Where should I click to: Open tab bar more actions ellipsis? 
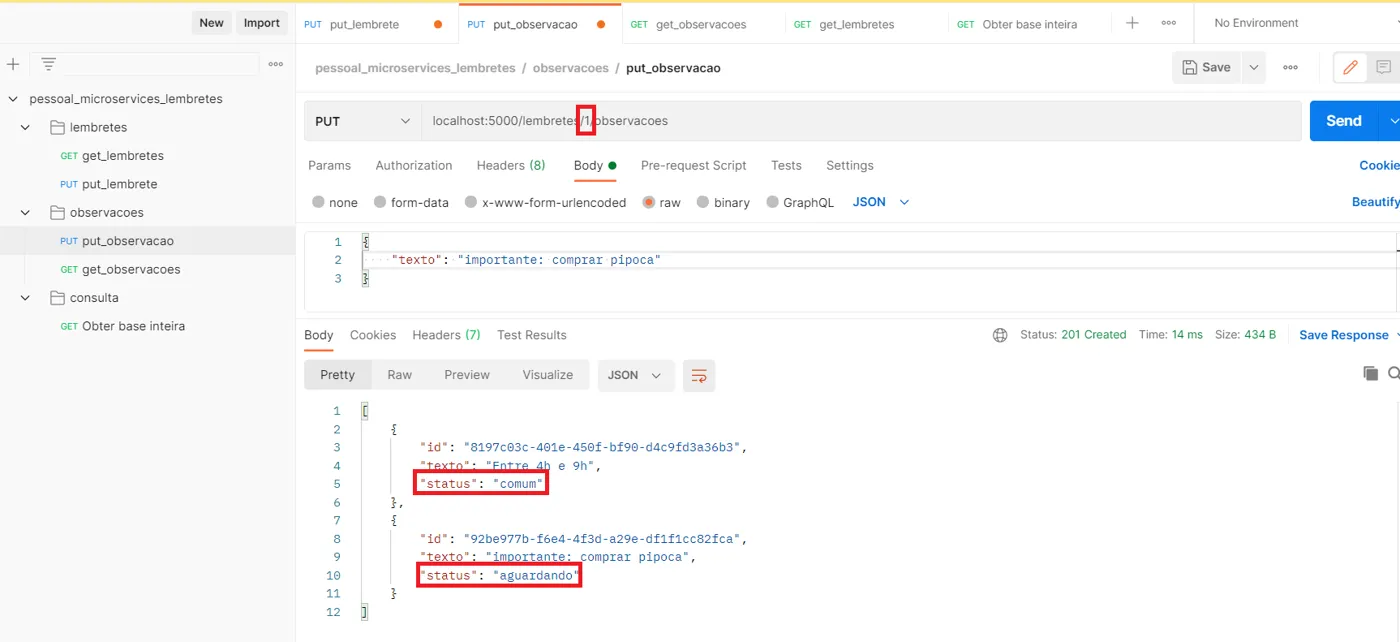pyautogui.click(x=1169, y=23)
